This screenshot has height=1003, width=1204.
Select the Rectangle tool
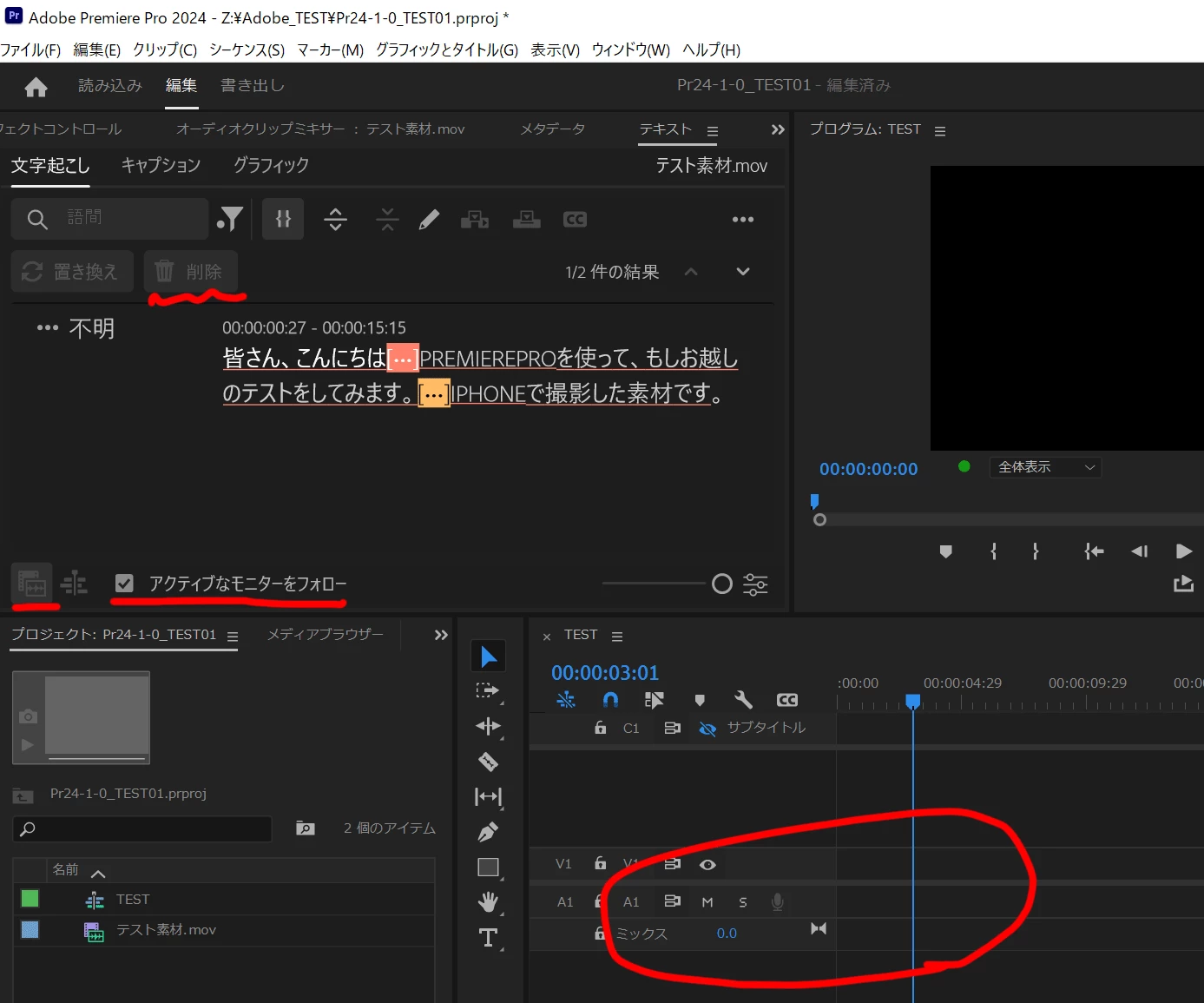(489, 868)
